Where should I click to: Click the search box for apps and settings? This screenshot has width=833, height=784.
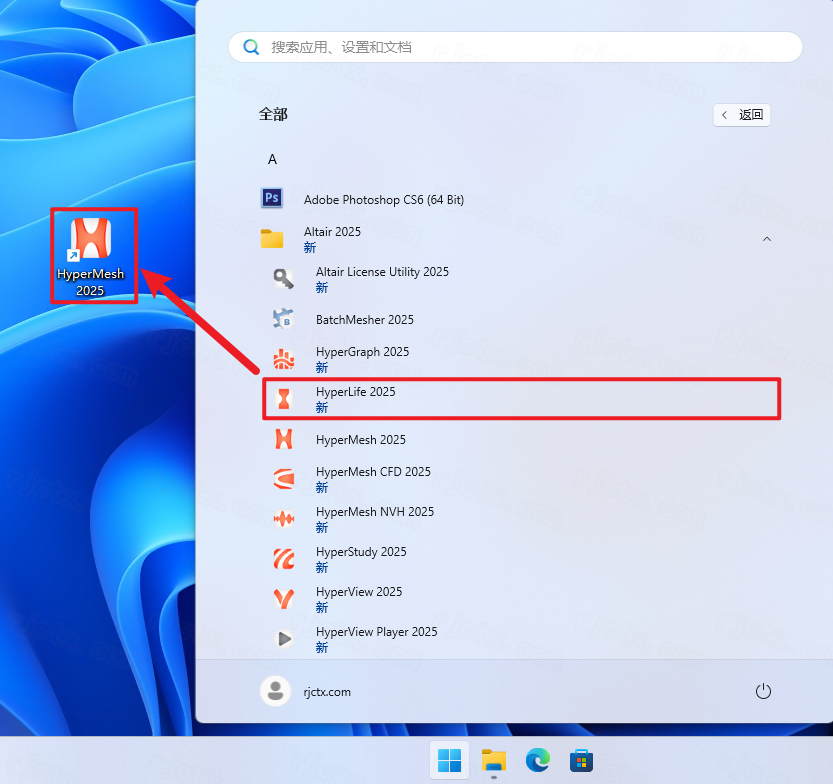515,47
